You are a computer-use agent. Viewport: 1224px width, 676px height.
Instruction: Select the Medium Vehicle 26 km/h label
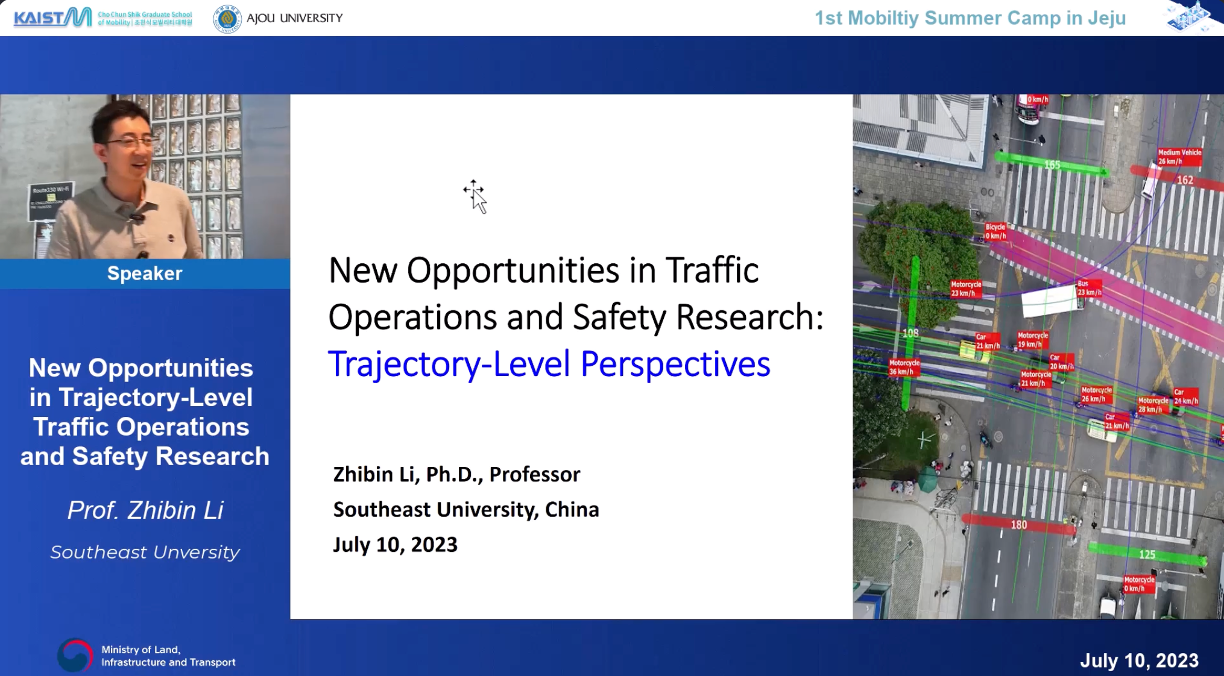(x=1178, y=156)
